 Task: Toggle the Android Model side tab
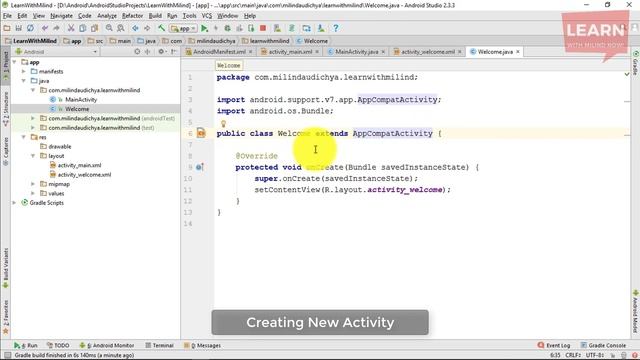636,311
